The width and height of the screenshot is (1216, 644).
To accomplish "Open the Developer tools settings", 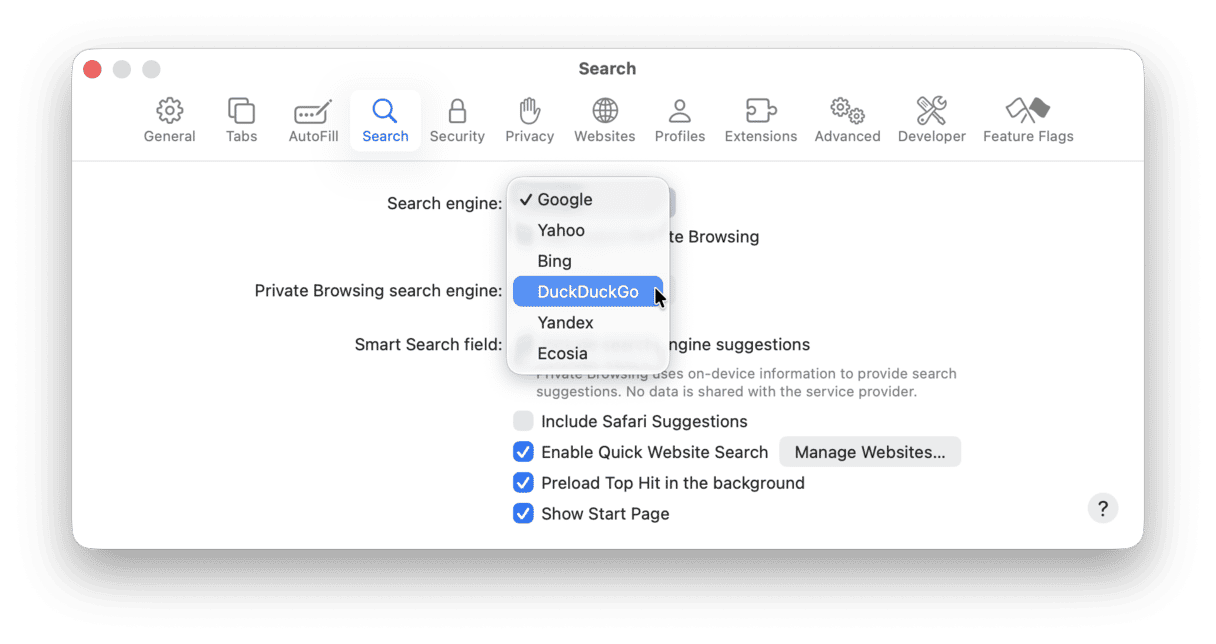I will [931, 118].
